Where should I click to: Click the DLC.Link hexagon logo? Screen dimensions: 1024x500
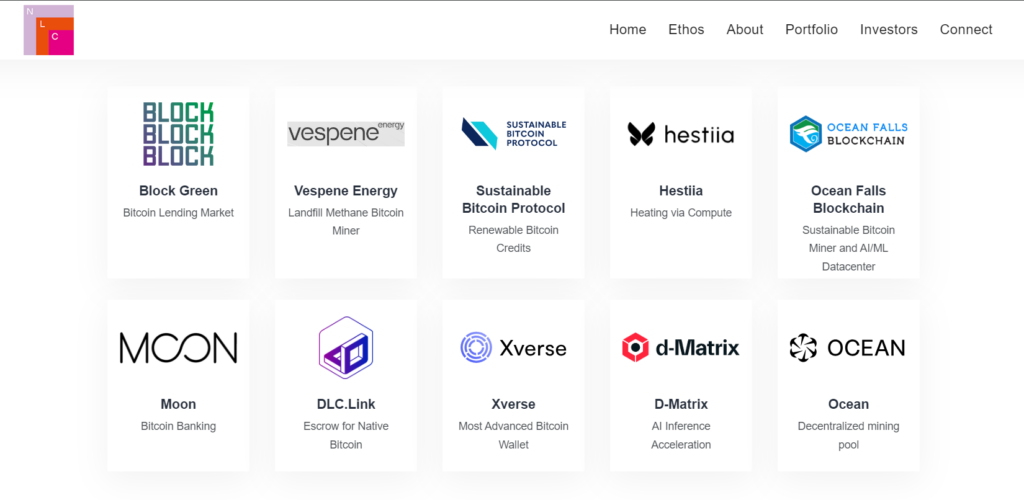coord(346,347)
